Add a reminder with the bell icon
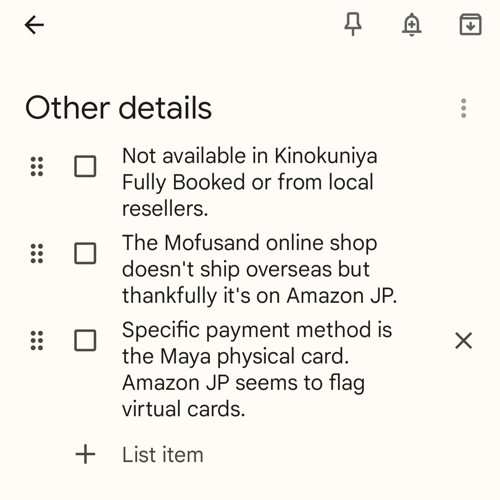 tap(412, 25)
